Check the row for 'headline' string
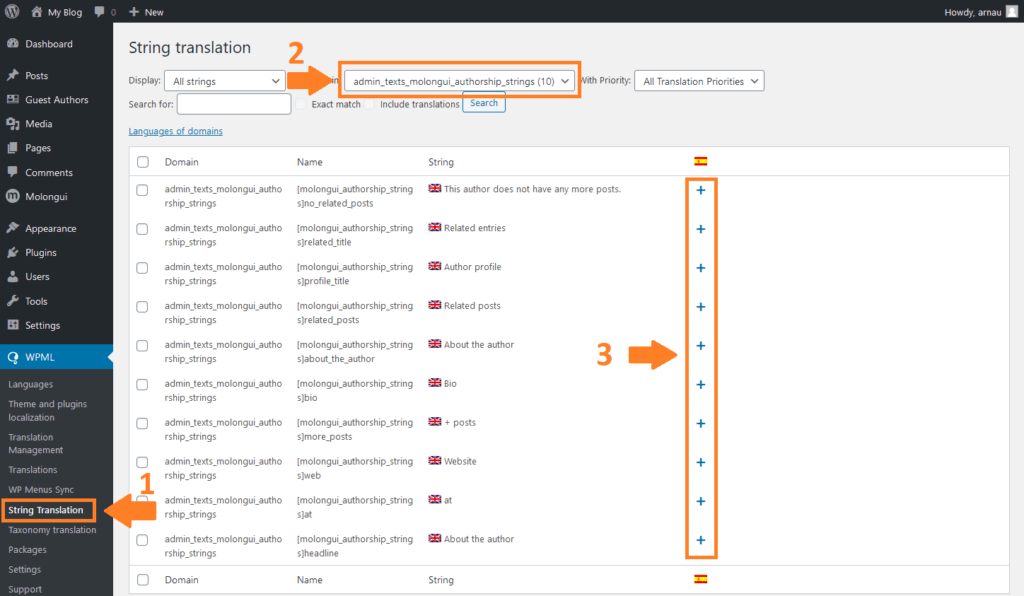 142,540
